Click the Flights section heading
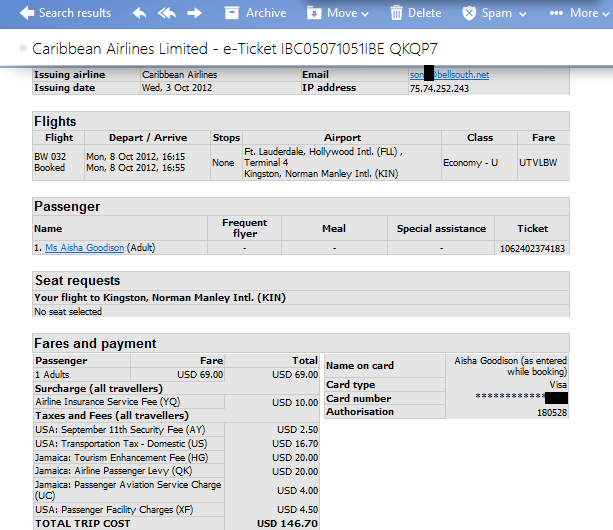 pyautogui.click(x=55, y=121)
